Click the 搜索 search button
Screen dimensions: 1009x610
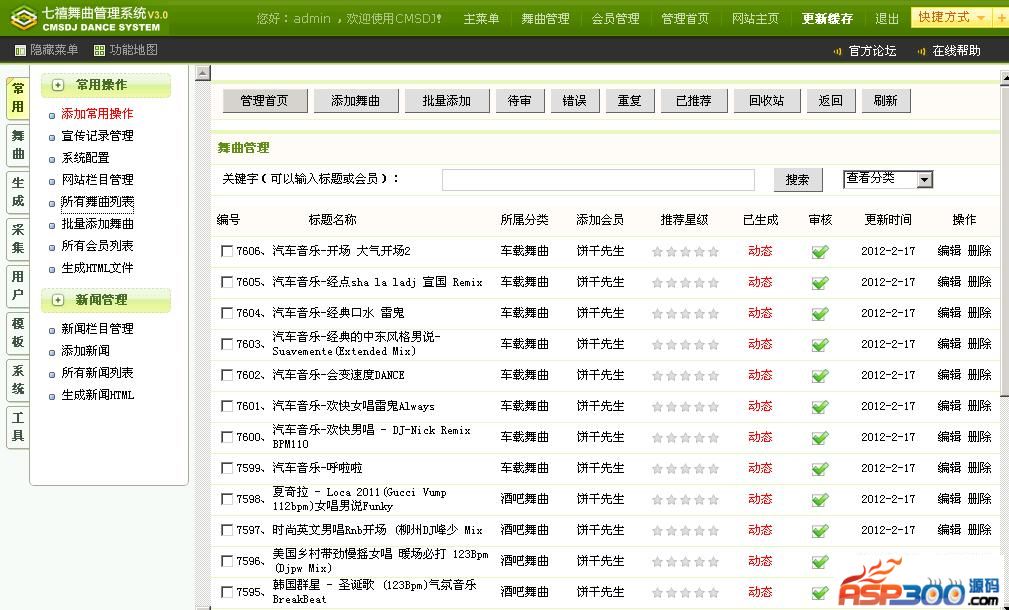click(797, 180)
